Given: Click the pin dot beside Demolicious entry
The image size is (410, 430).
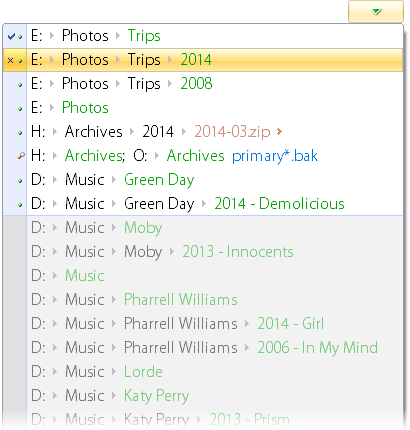Looking at the screenshot, I should pyautogui.click(x=20, y=205).
